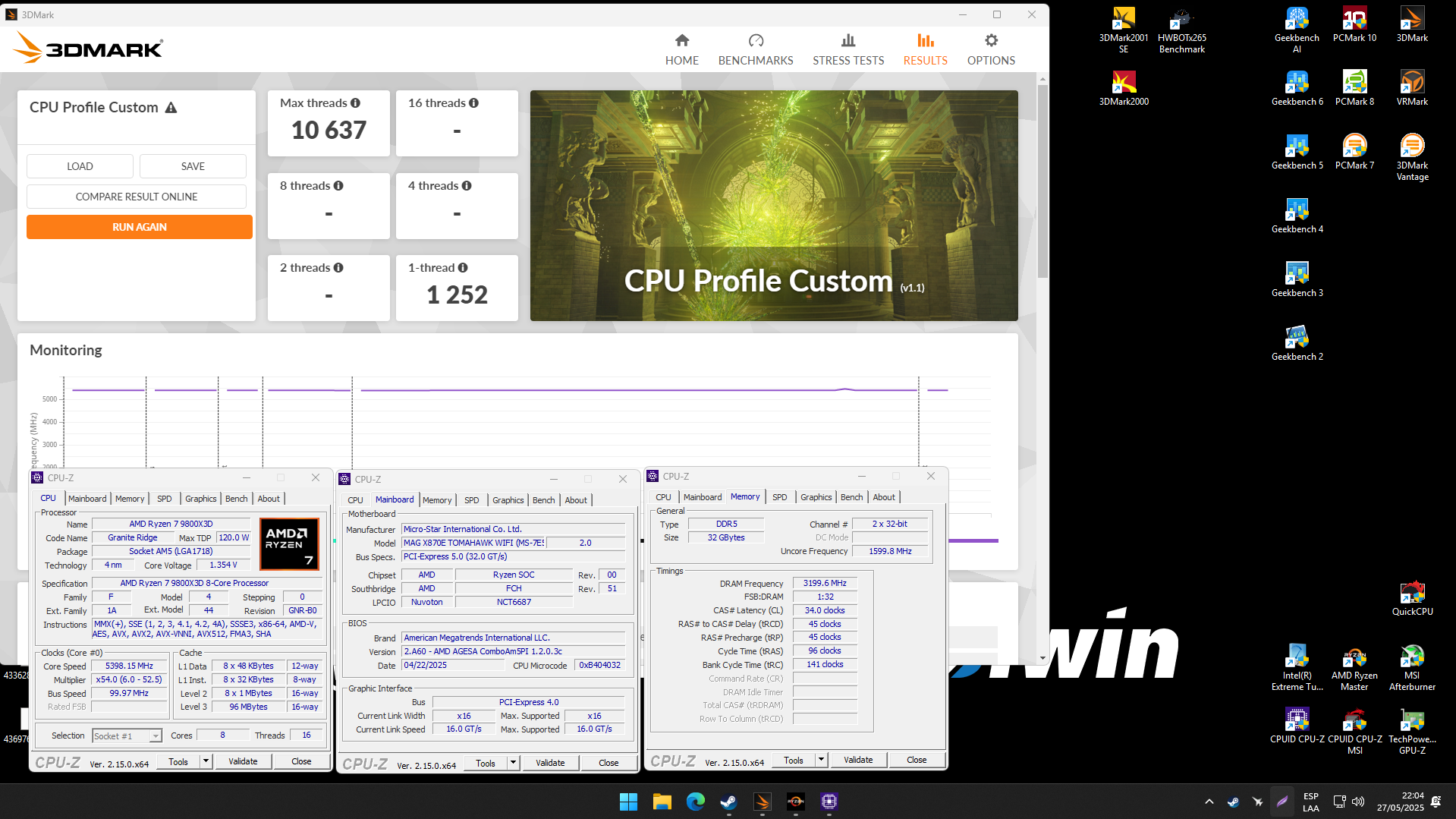Click Tools button in middle CPU-Z window
This screenshot has height=819, width=1456.
(486, 763)
